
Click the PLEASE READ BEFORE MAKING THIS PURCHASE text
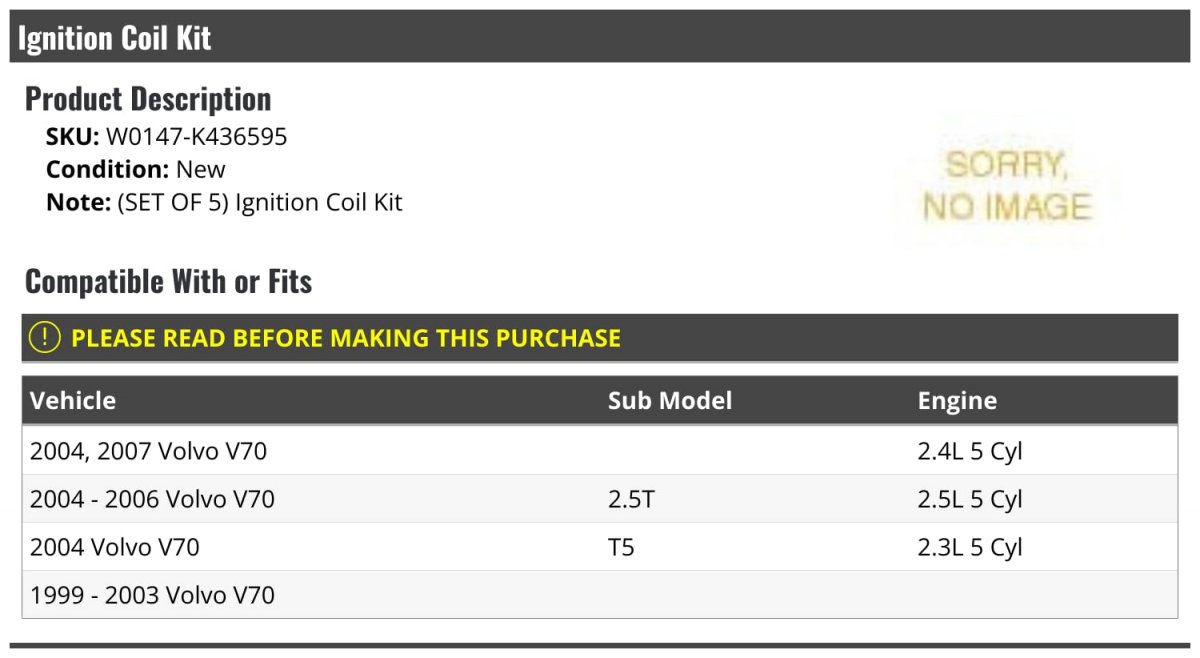coord(346,338)
